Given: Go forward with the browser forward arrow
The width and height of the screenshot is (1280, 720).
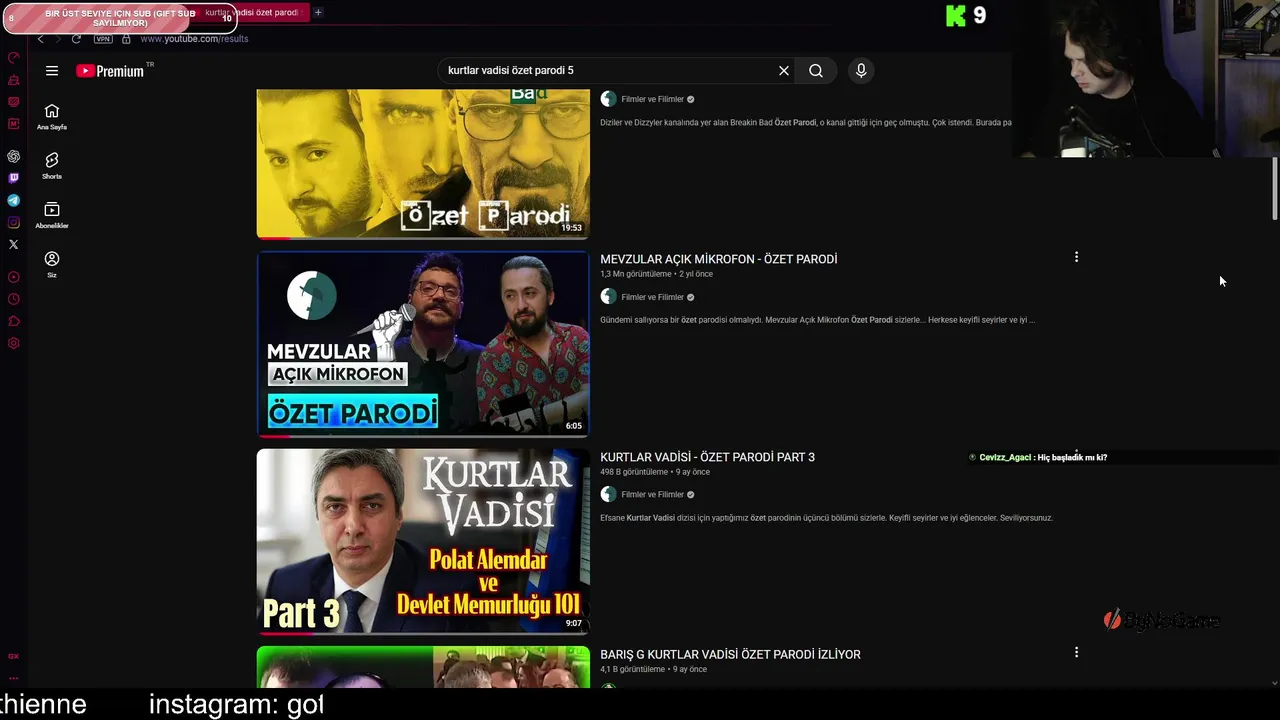Looking at the screenshot, I should pyautogui.click(x=58, y=39).
